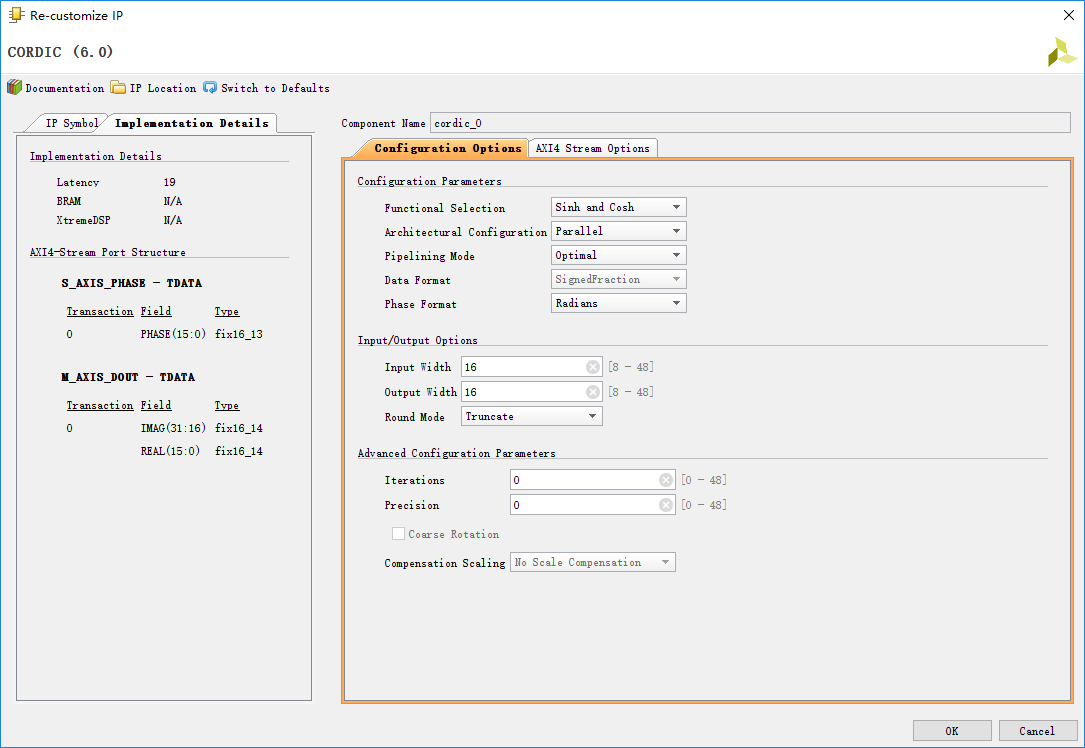The image size is (1085, 748).
Task: Expand the Phase Format dropdown
Action: click(x=618, y=303)
